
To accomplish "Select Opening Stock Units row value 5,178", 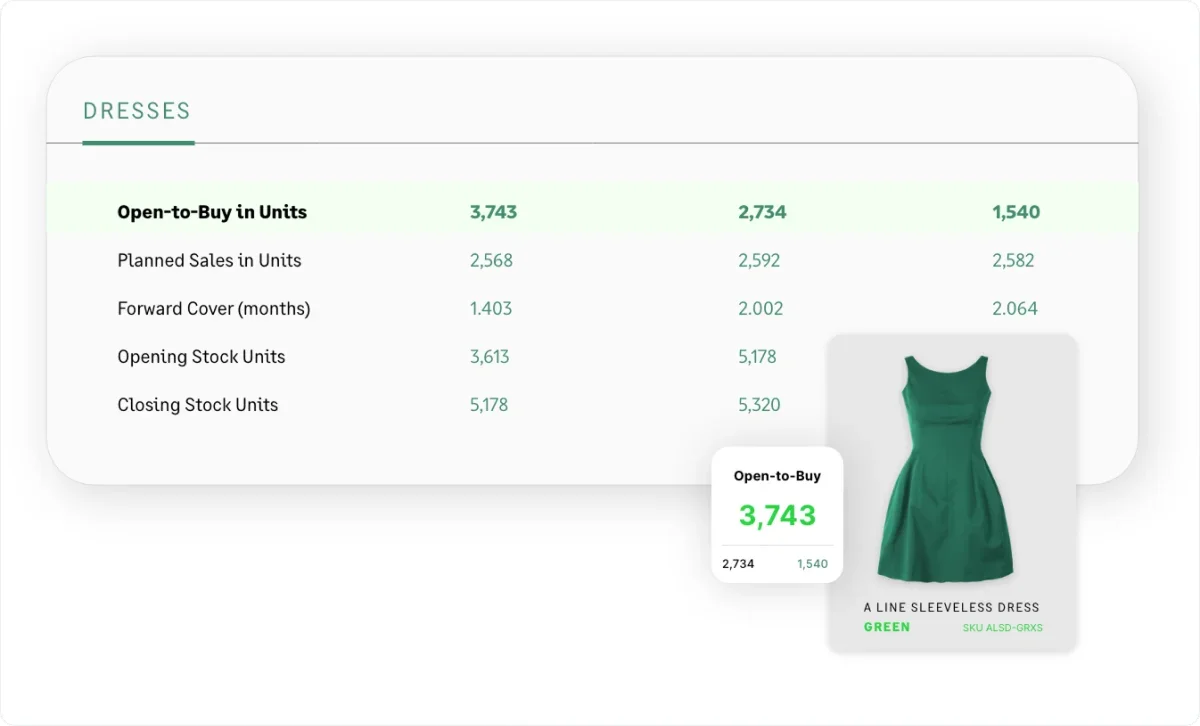I will (x=757, y=356).
